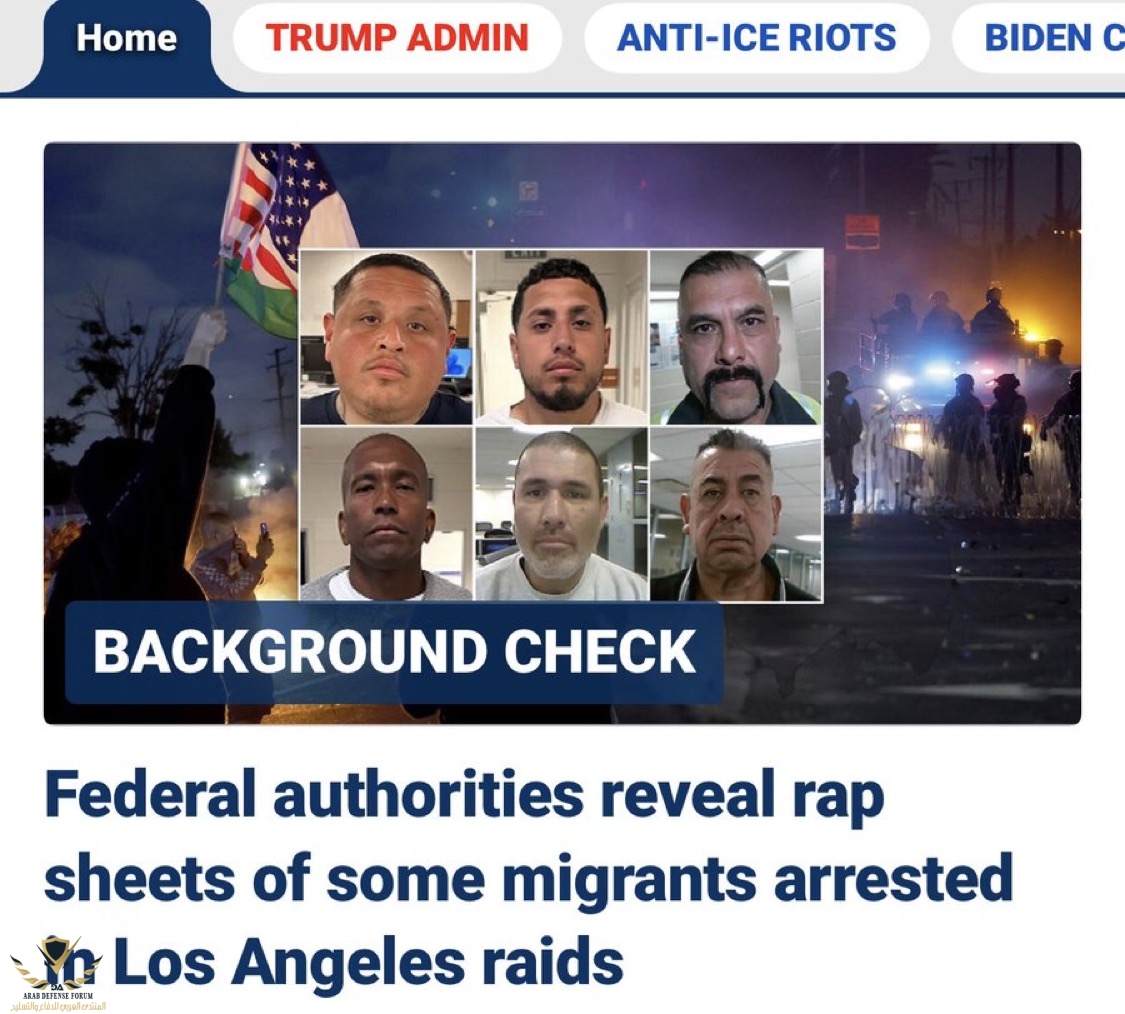Image resolution: width=1125 pixels, height=1014 pixels.
Task: Click the BACKGROUND CHECK category banner
Action: click(394, 652)
